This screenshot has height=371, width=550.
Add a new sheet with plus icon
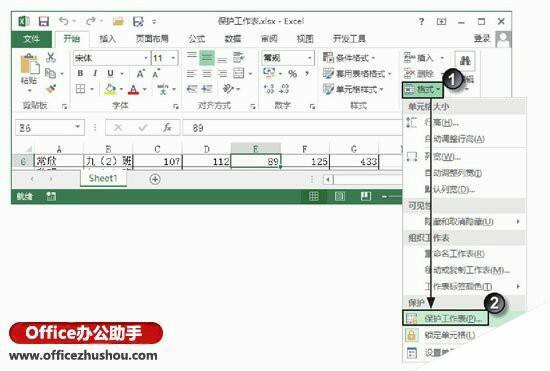click(155, 179)
